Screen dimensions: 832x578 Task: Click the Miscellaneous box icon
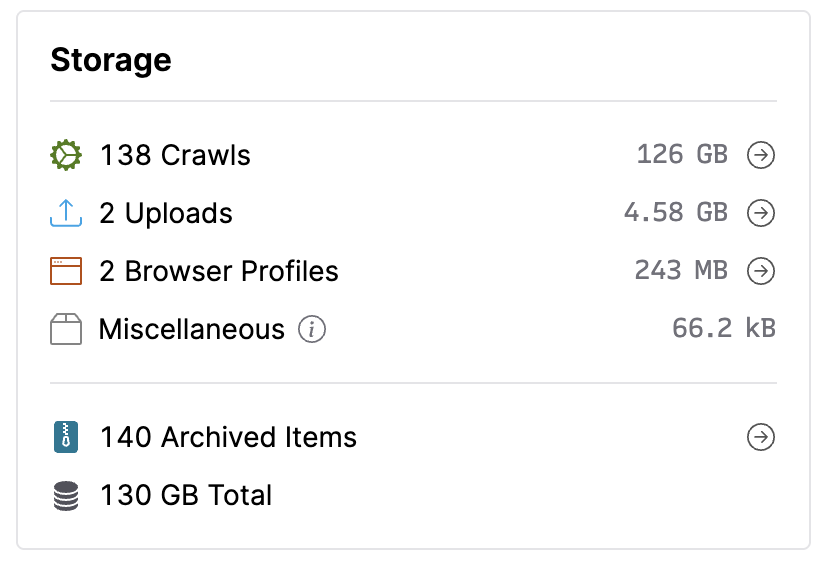pyautogui.click(x=65, y=329)
